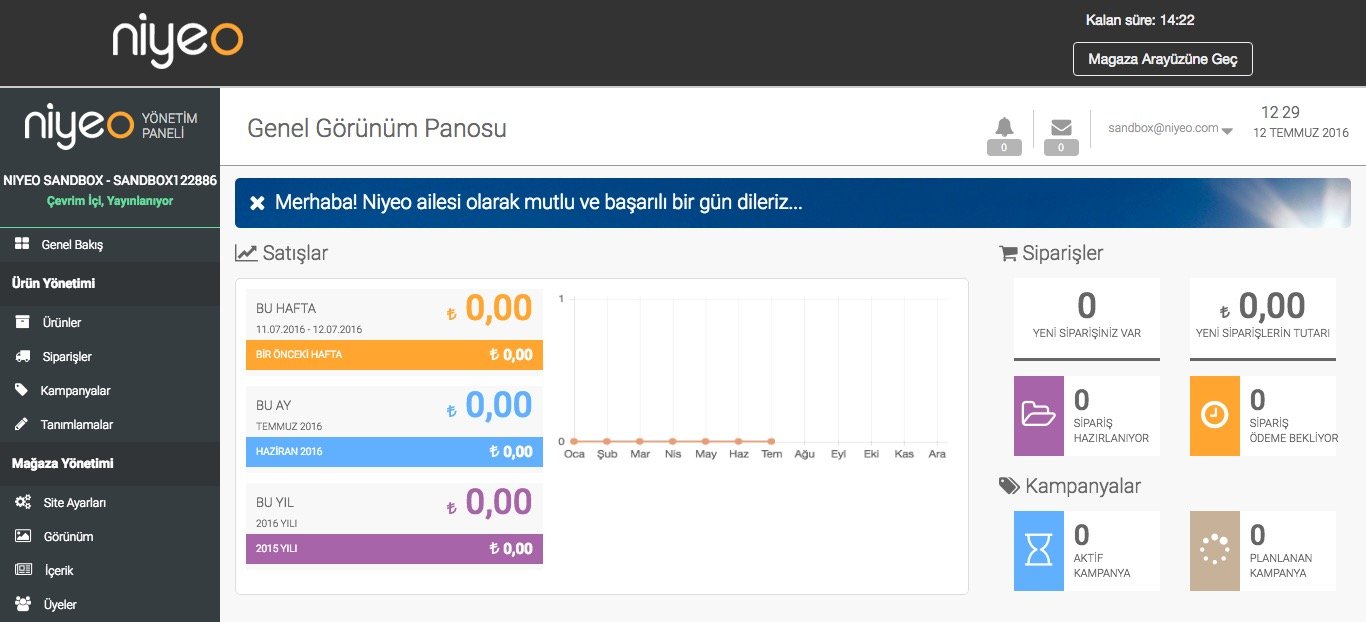Image resolution: width=1366 pixels, height=622 pixels.
Task: Click the orange clock Ödeme Bekliyor tile
Action: pos(1215,415)
